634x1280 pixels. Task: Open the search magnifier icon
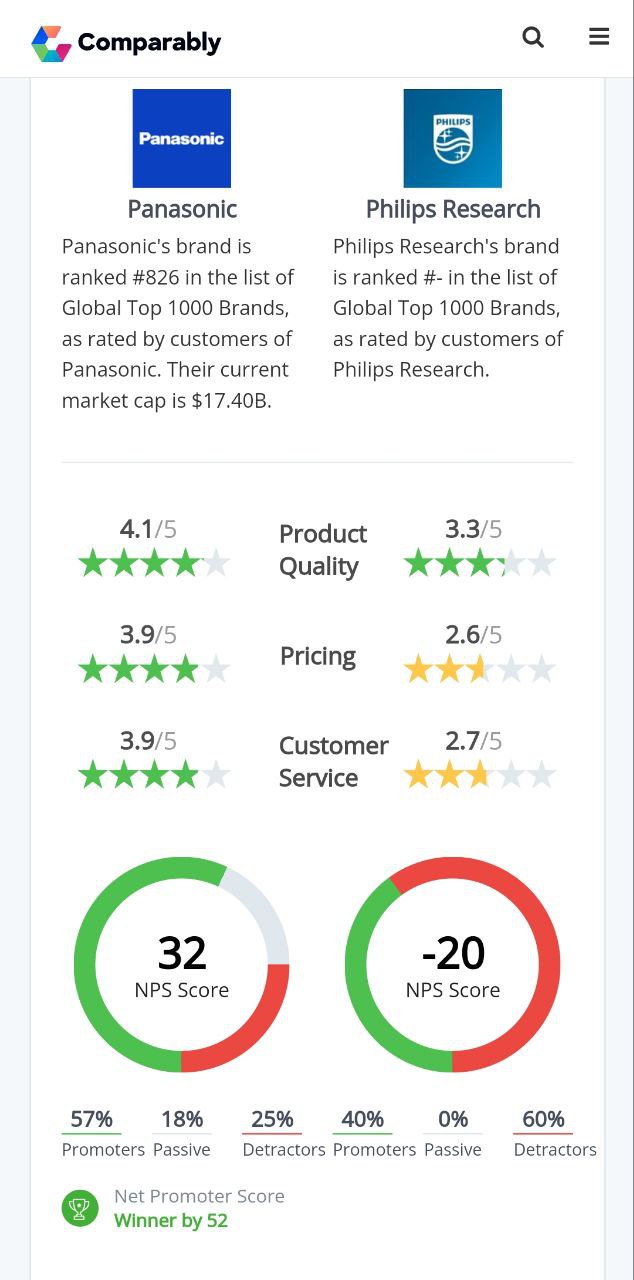pos(533,38)
